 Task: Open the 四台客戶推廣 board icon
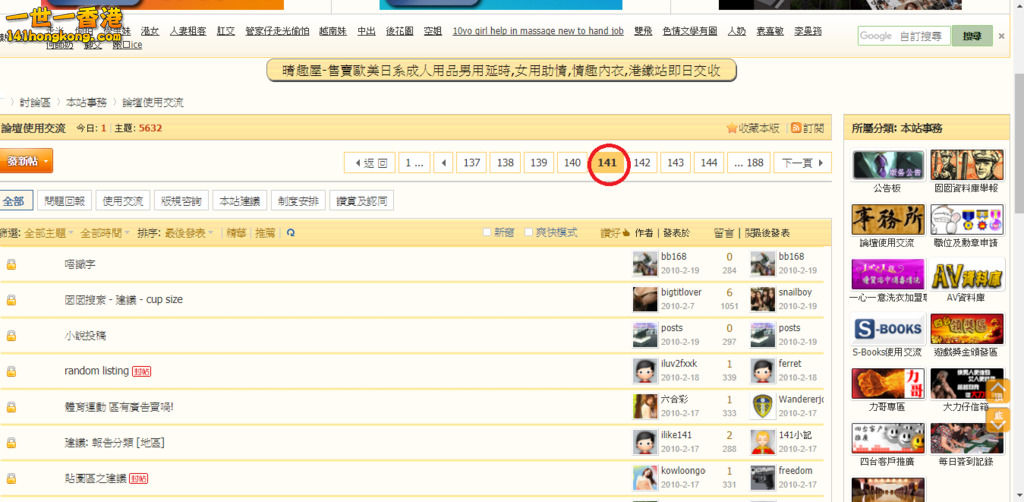(x=888, y=439)
